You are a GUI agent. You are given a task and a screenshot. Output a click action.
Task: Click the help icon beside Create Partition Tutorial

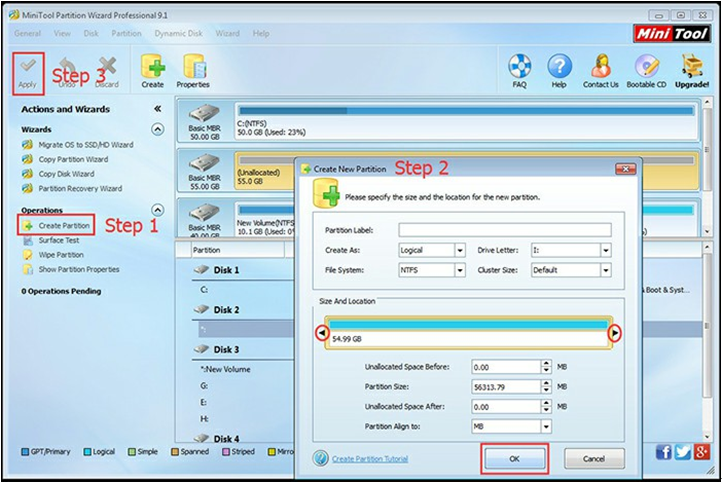point(320,458)
